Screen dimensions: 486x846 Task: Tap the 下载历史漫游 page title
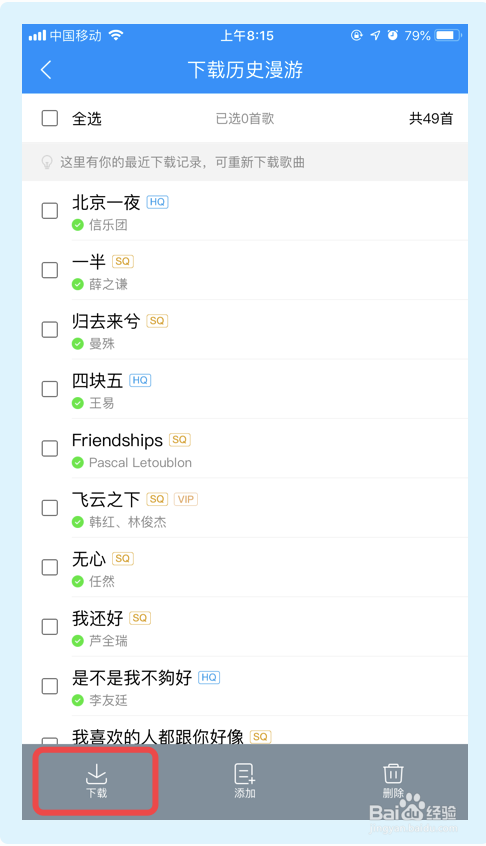(x=245, y=70)
